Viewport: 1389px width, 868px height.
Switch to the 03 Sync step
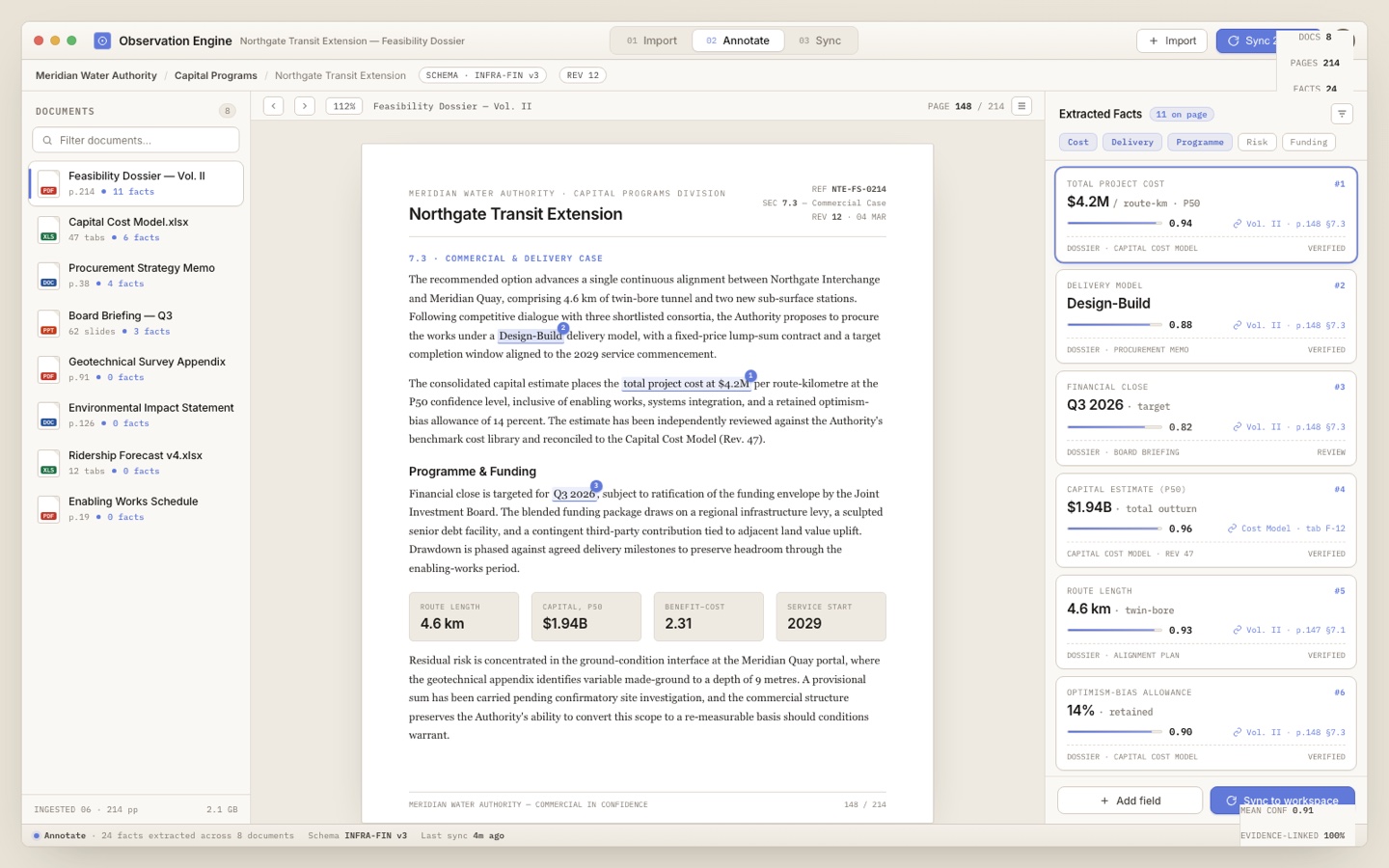pyautogui.click(x=820, y=41)
